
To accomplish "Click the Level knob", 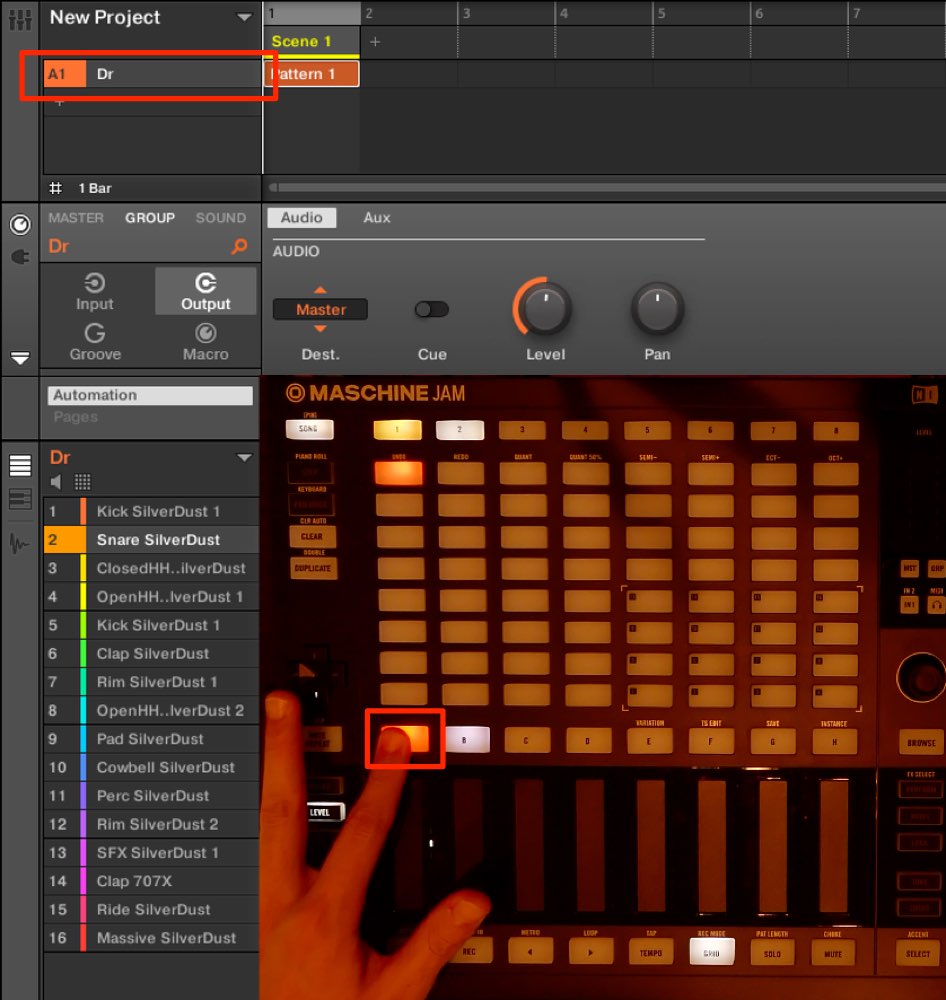I will point(543,308).
